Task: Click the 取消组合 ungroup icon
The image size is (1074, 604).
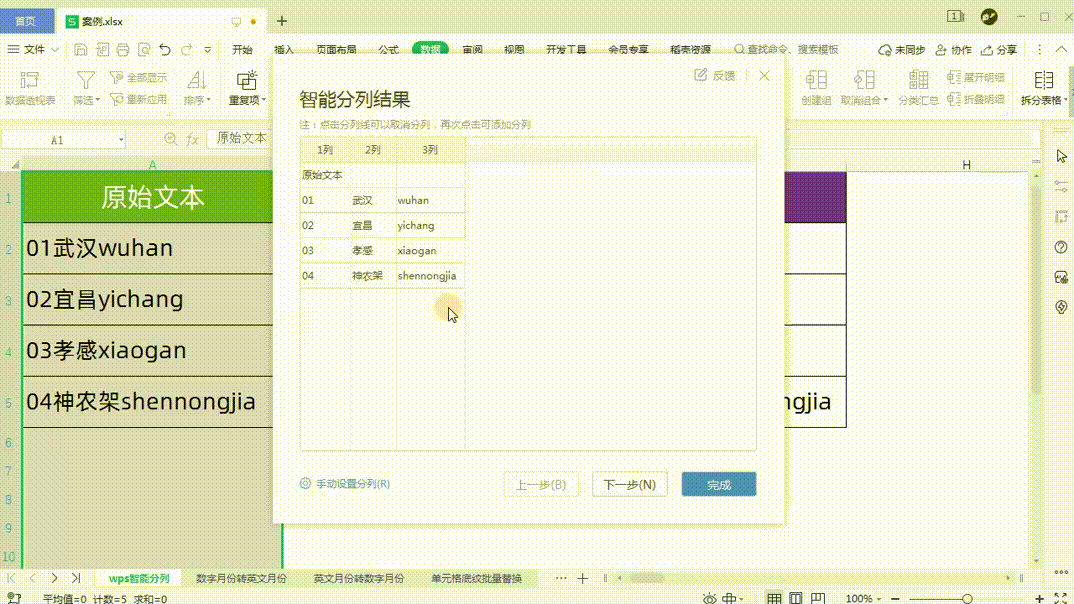Action: coord(864,80)
